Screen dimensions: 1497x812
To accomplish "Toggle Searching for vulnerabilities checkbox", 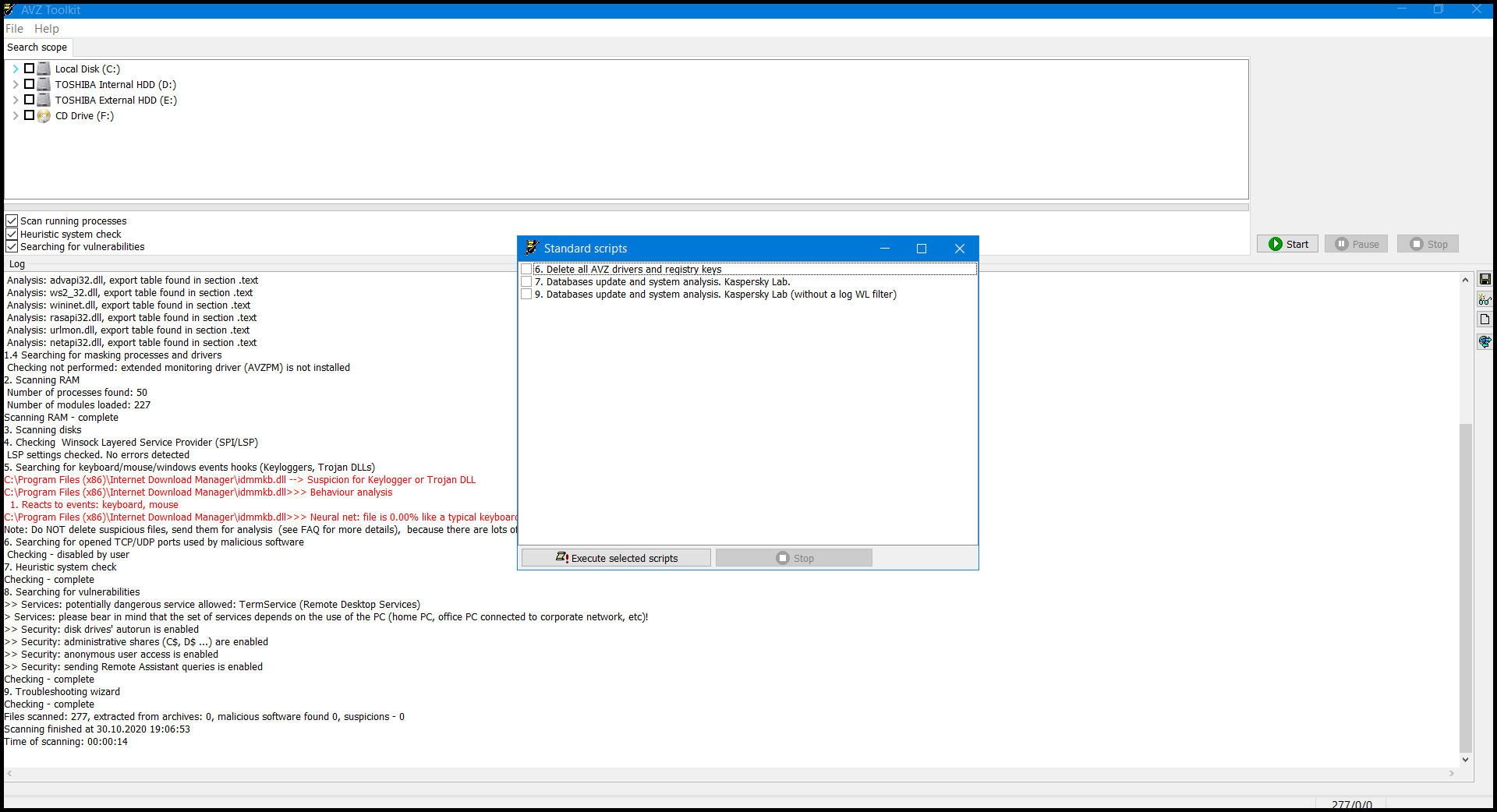I will tap(12, 246).
